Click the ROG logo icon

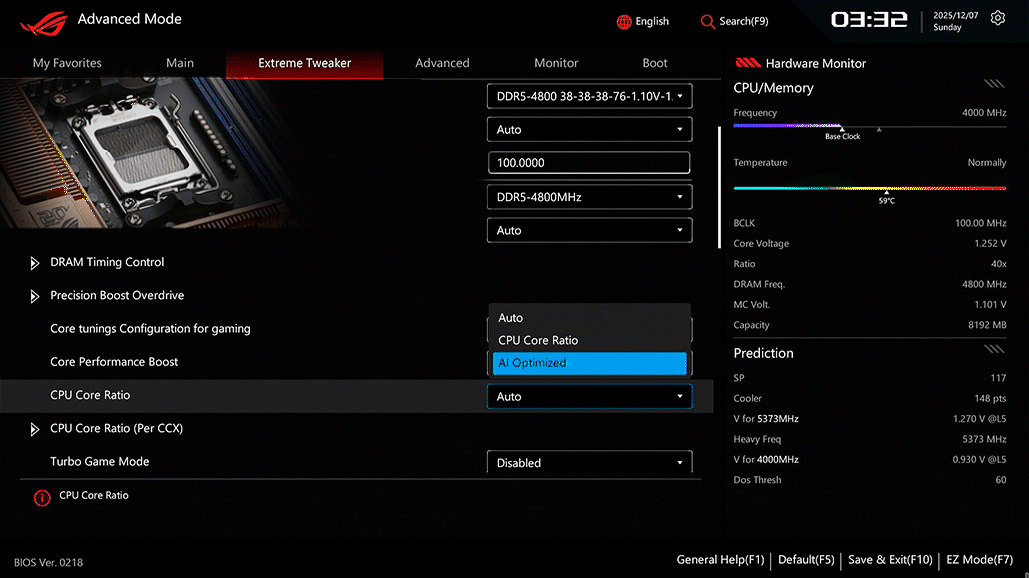click(43, 23)
